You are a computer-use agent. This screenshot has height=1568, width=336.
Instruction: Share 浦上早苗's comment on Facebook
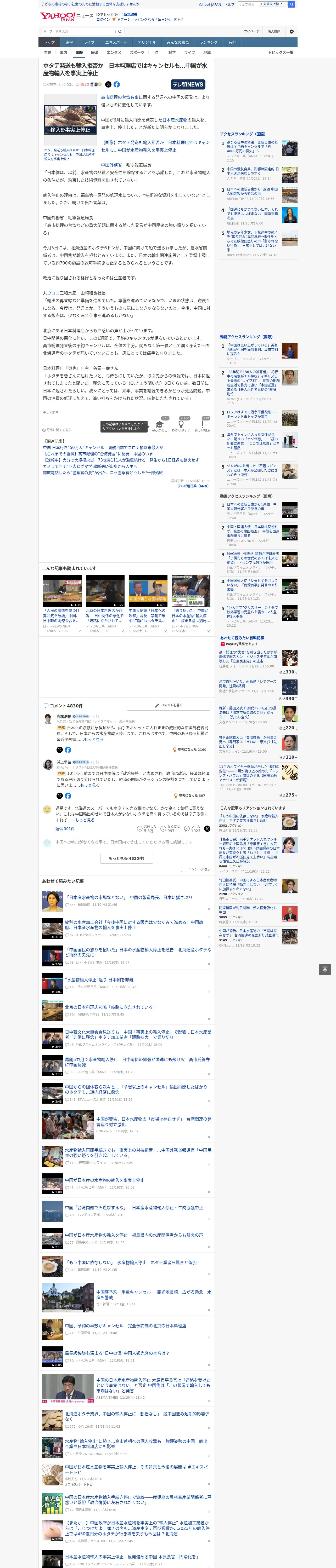click(68, 795)
